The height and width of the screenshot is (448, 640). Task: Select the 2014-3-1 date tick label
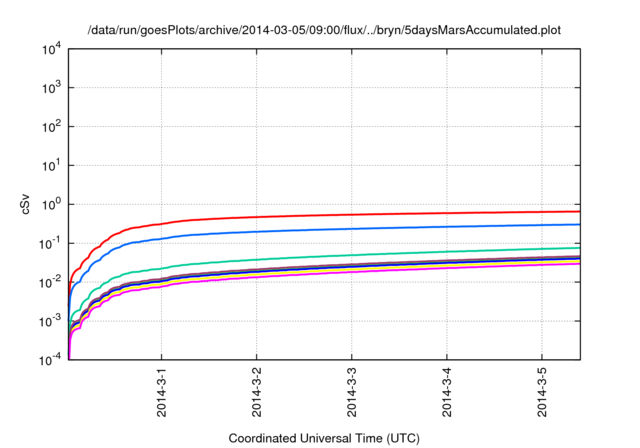point(162,392)
